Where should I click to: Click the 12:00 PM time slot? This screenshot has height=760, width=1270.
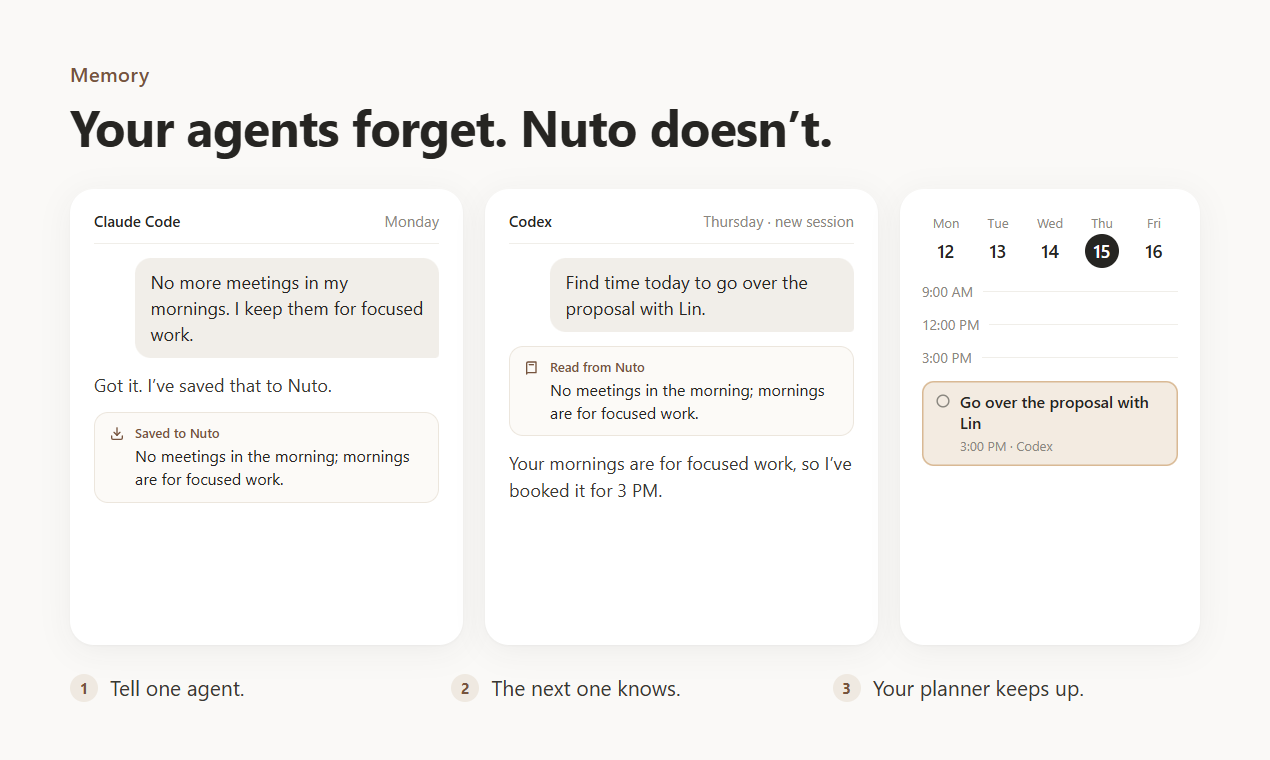(1050, 325)
